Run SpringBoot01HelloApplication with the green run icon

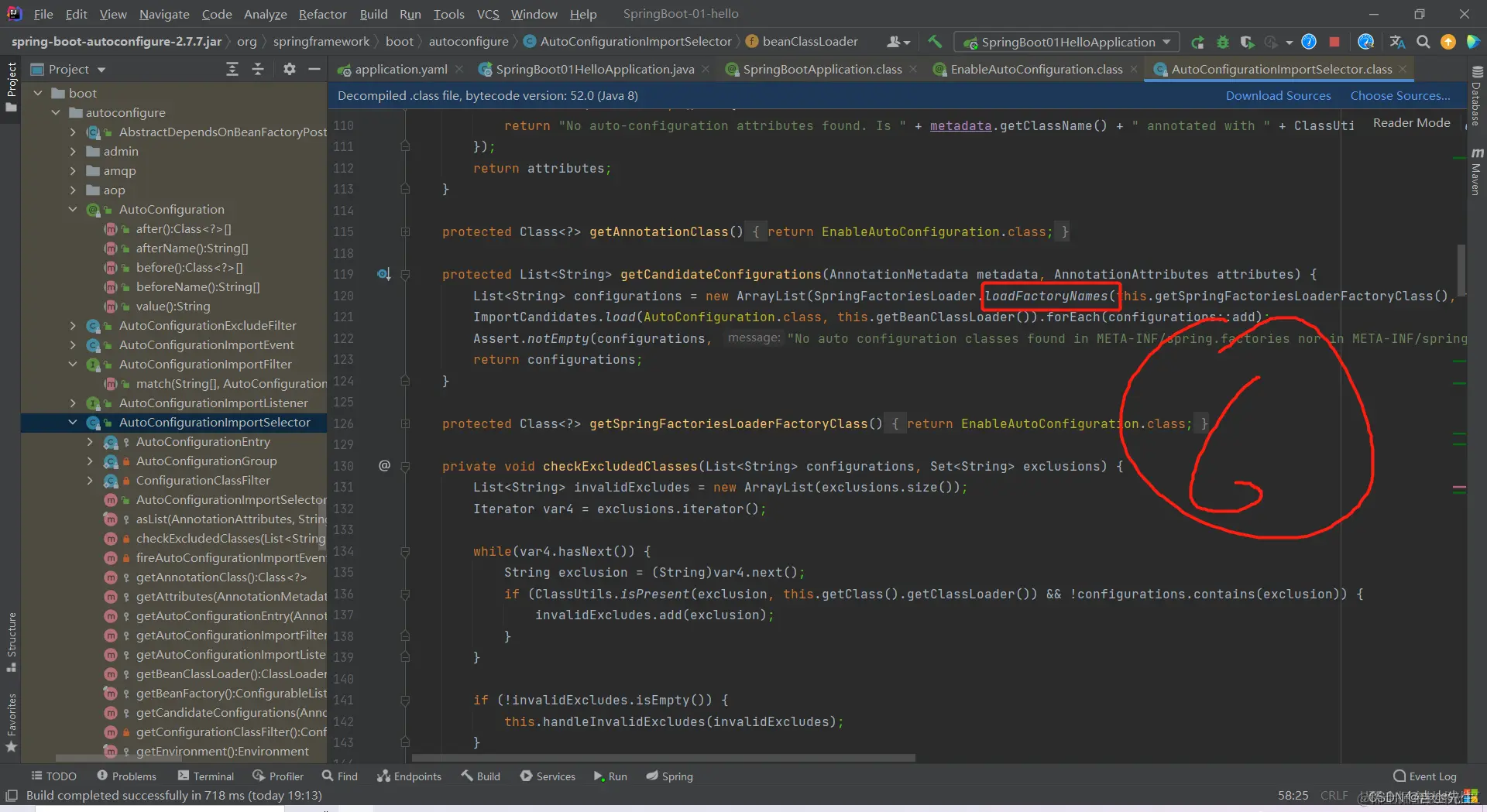click(x=1197, y=42)
